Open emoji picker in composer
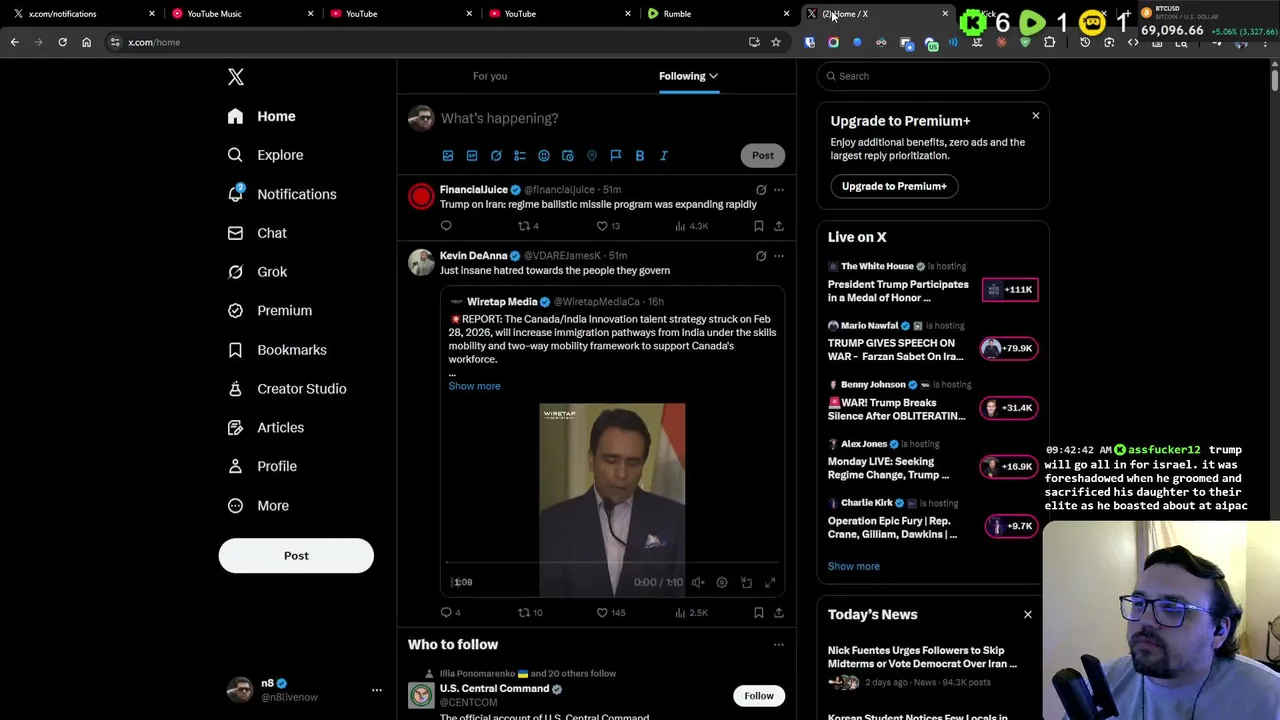Screen dimensions: 1280x720 click(x=544, y=156)
